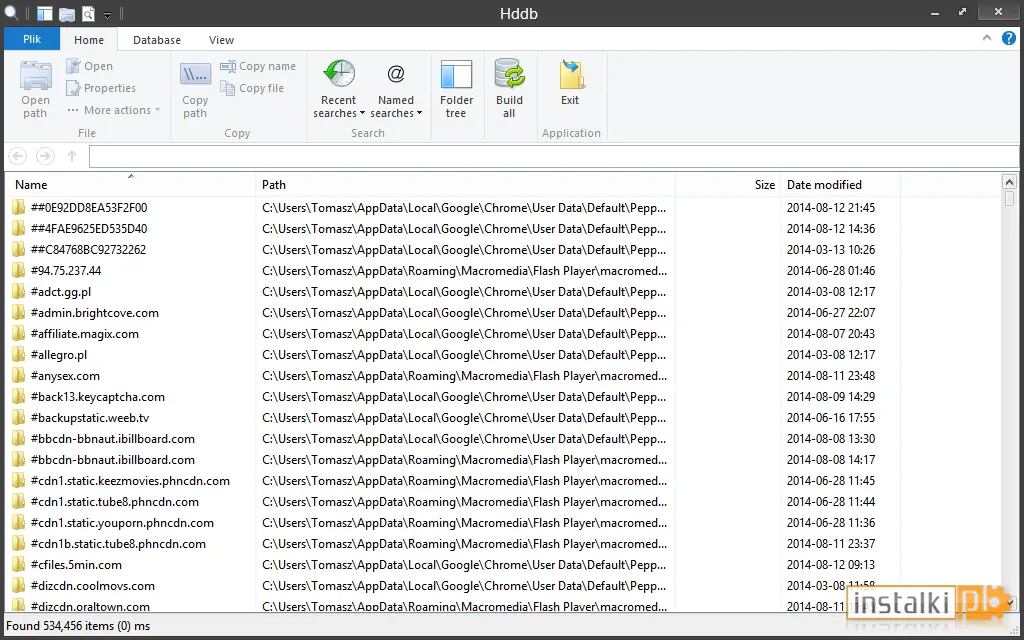Viewport: 1024px width, 640px height.
Task: Open the Plik file menu
Action: 32,39
